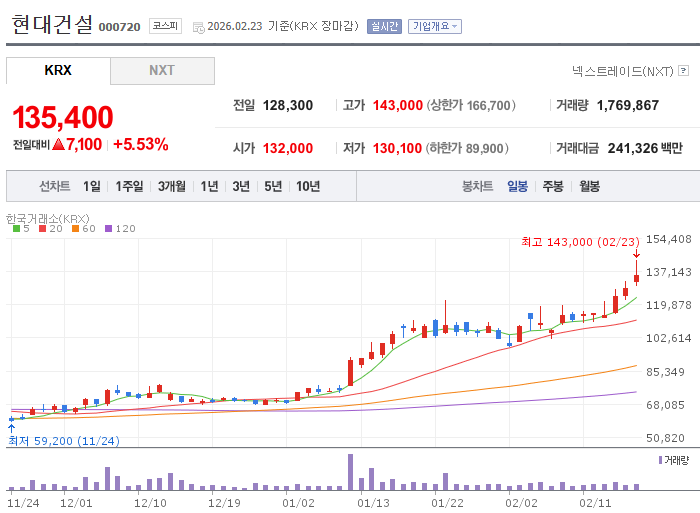The image size is (700, 513).
Task: Click the purple 120-day moving average legend square
Action: click(x=108, y=229)
